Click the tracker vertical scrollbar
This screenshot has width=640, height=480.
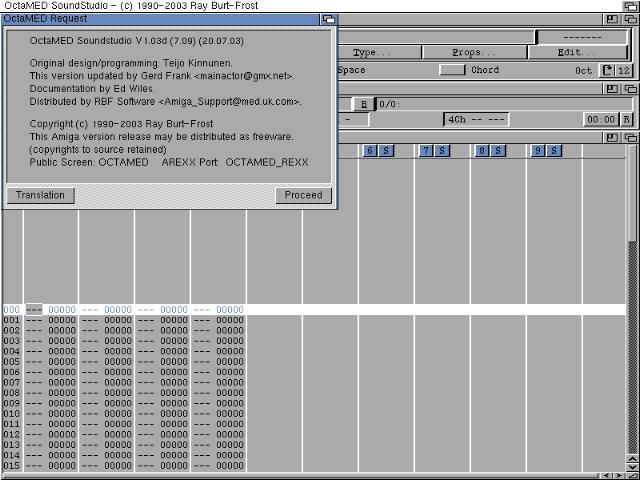coord(633,299)
